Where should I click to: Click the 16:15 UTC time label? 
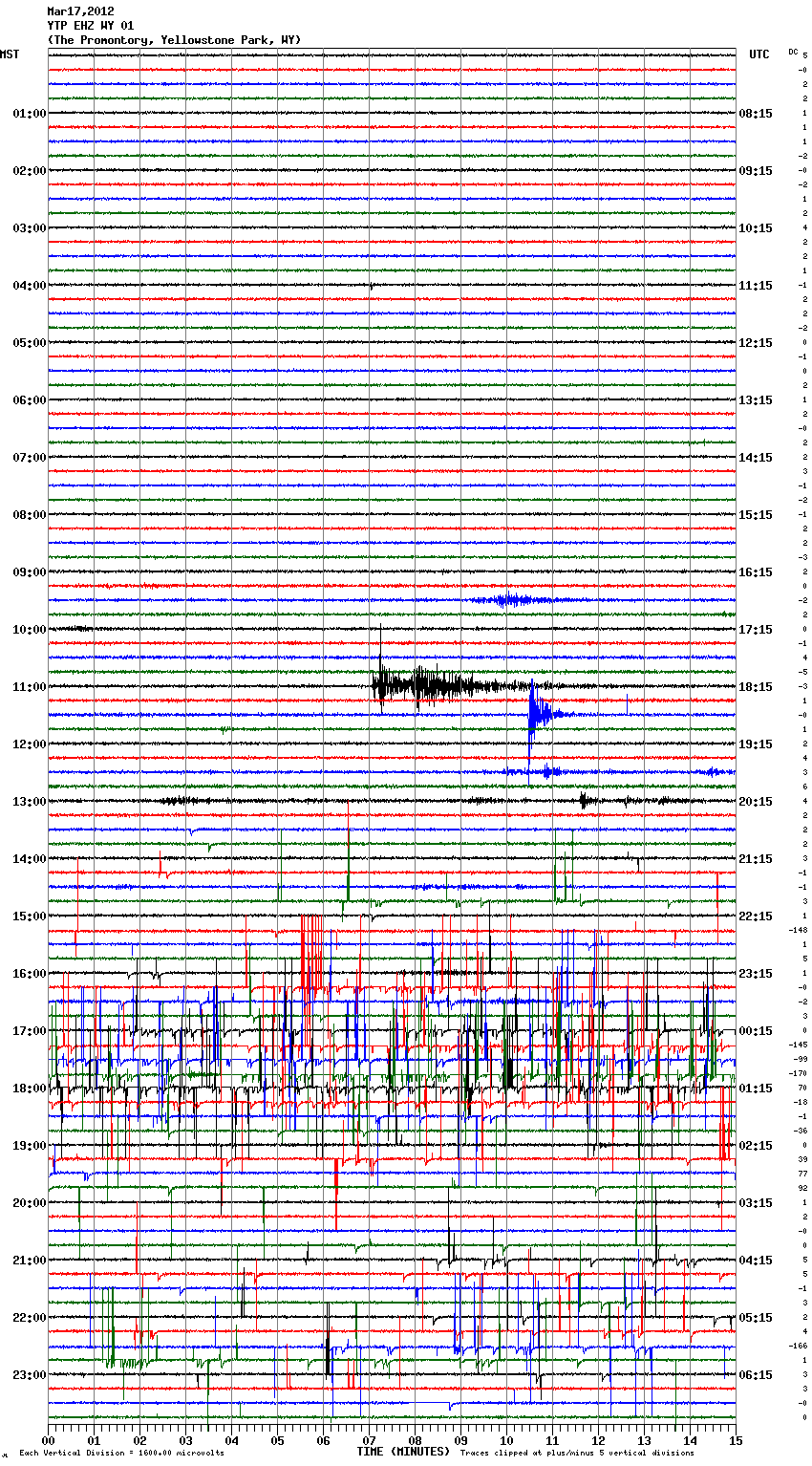[x=756, y=572]
